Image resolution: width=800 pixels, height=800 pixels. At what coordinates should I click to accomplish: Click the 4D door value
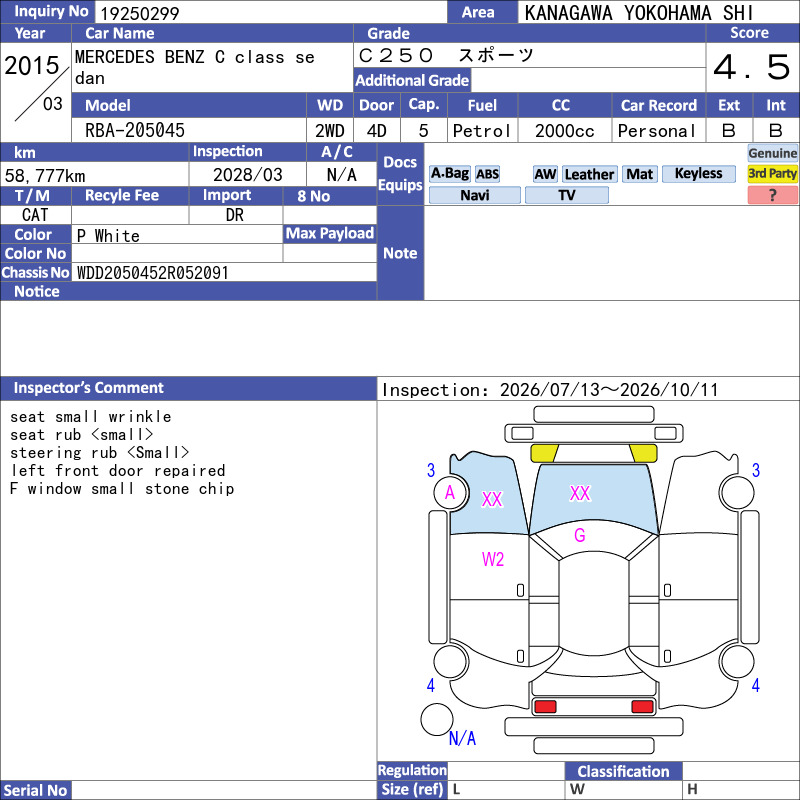[377, 131]
